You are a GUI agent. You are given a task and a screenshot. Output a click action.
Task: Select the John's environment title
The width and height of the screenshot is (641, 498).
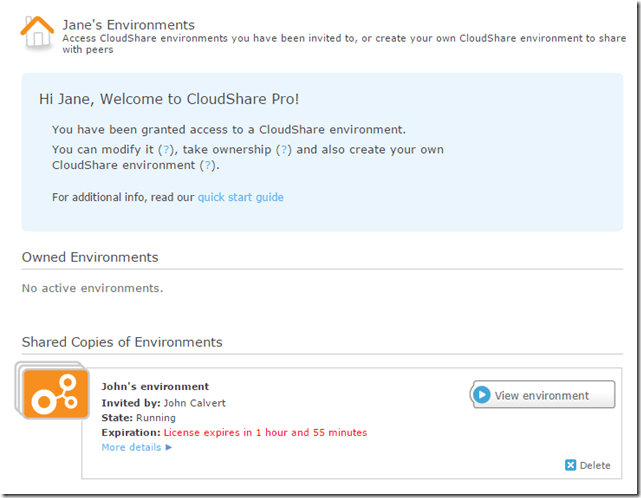[x=155, y=386]
